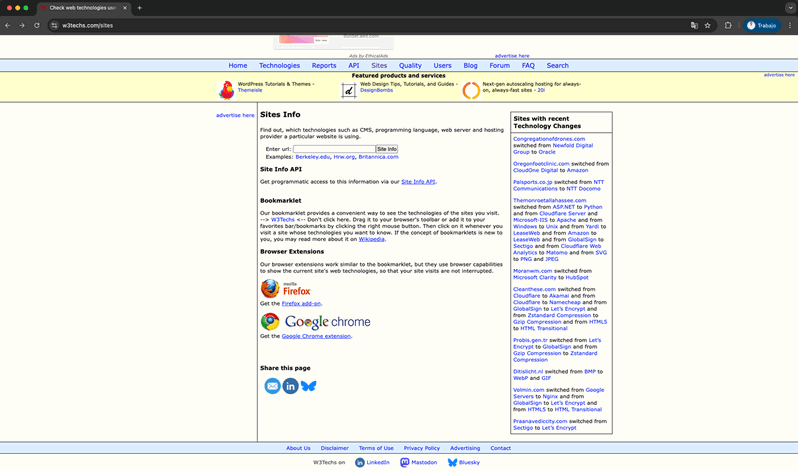Click the browser back arrow
Viewport: 798px width, 471px height.
click(x=8, y=25)
